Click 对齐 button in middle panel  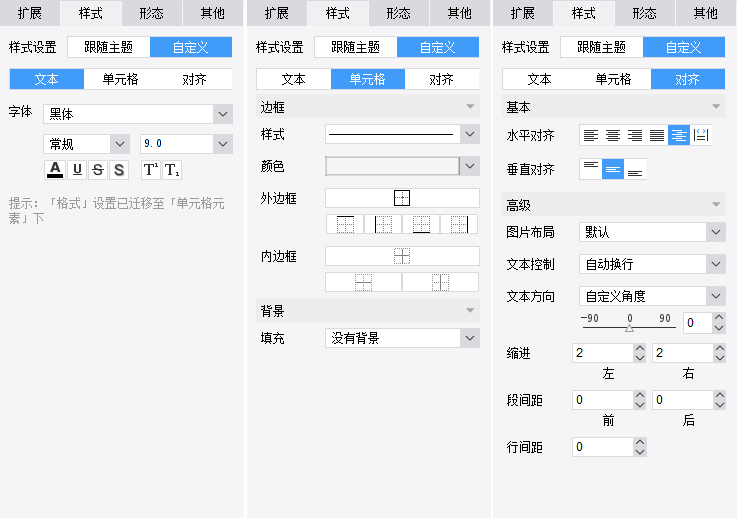tap(441, 79)
